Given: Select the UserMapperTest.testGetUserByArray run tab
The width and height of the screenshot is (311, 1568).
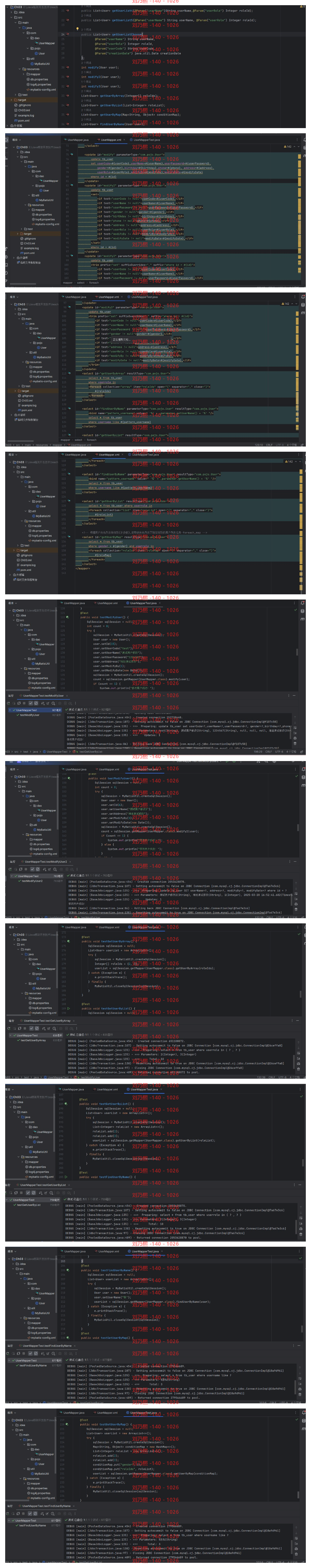Looking at the screenshot, I should (x=47, y=1021).
